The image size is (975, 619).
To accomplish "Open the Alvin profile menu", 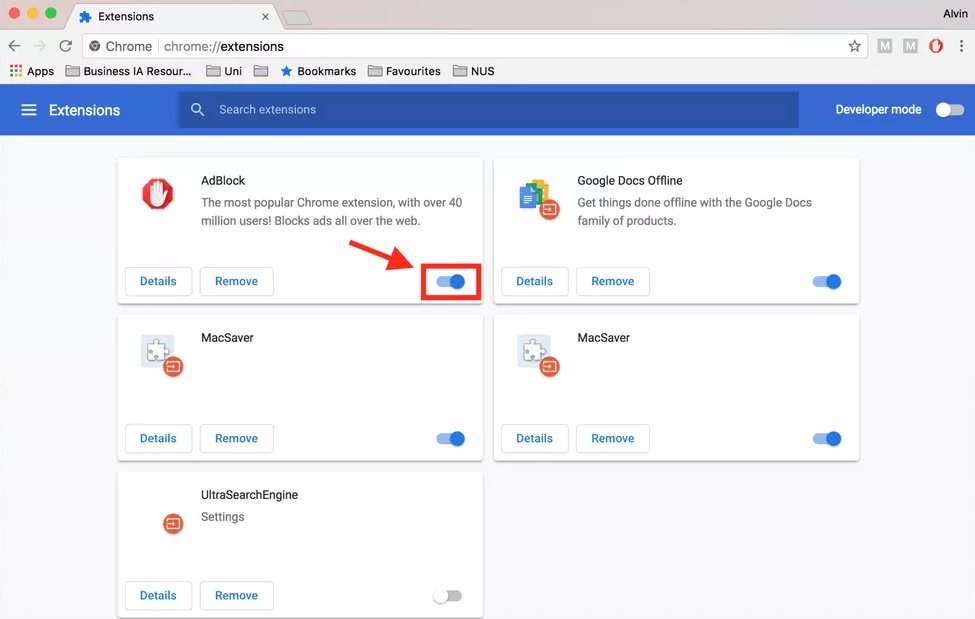I will click(x=955, y=13).
